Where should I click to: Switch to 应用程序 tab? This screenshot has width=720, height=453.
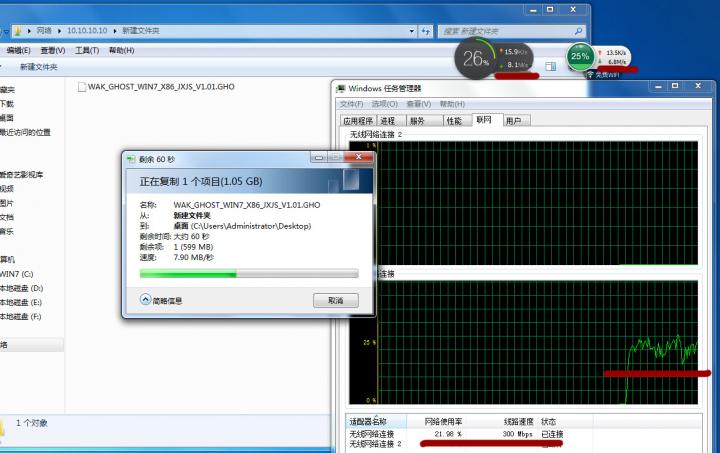click(358, 121)
